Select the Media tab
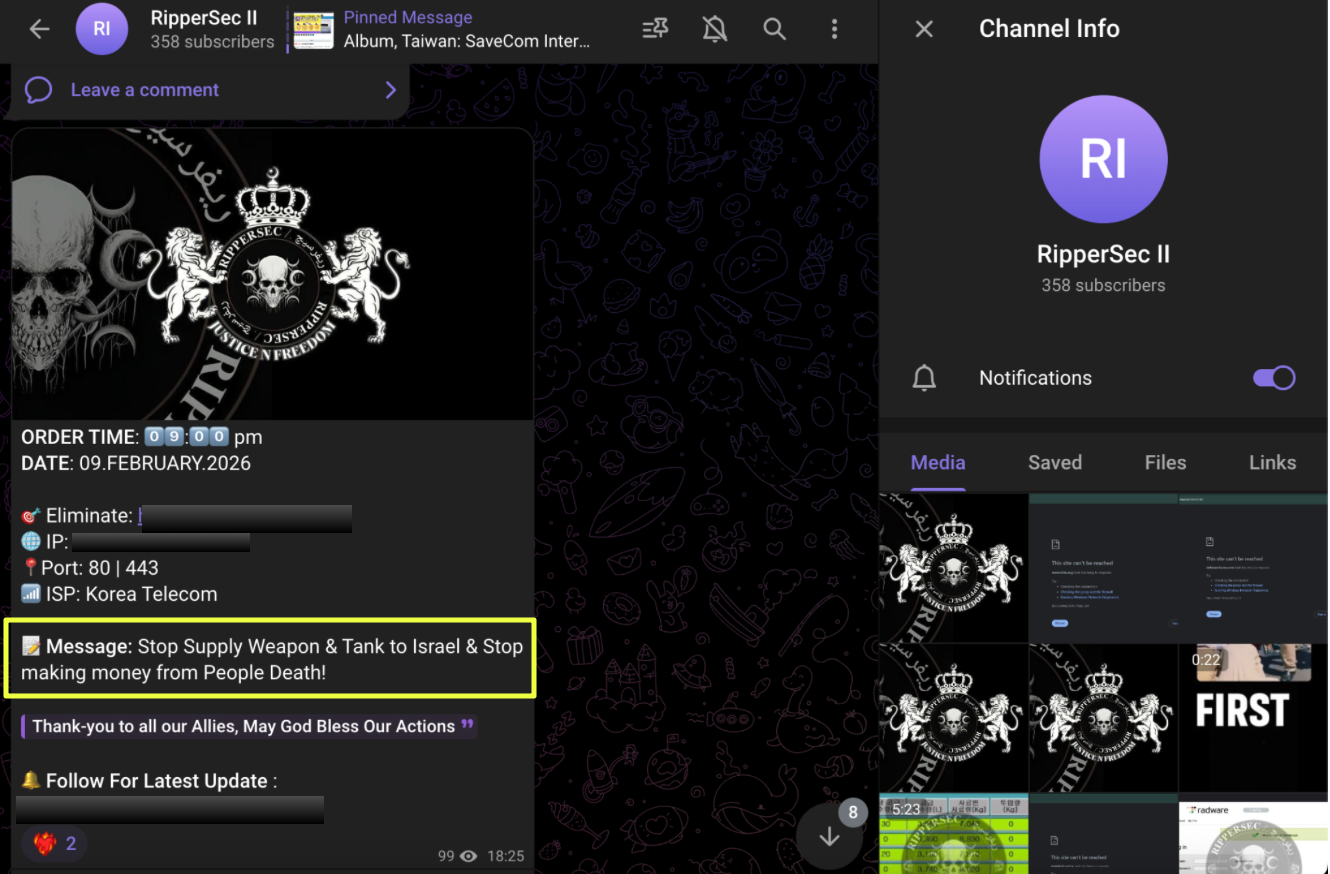 pyautogui.click(x=937, y=462)
